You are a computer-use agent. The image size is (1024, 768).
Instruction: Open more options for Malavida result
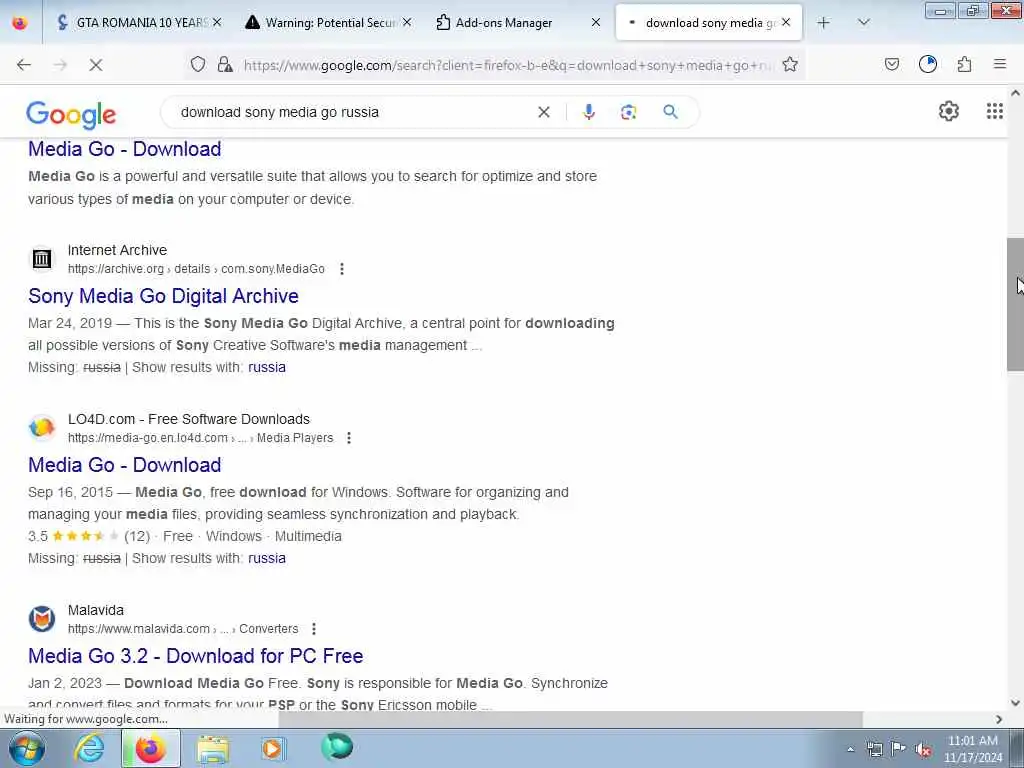(x=314, y=629)
